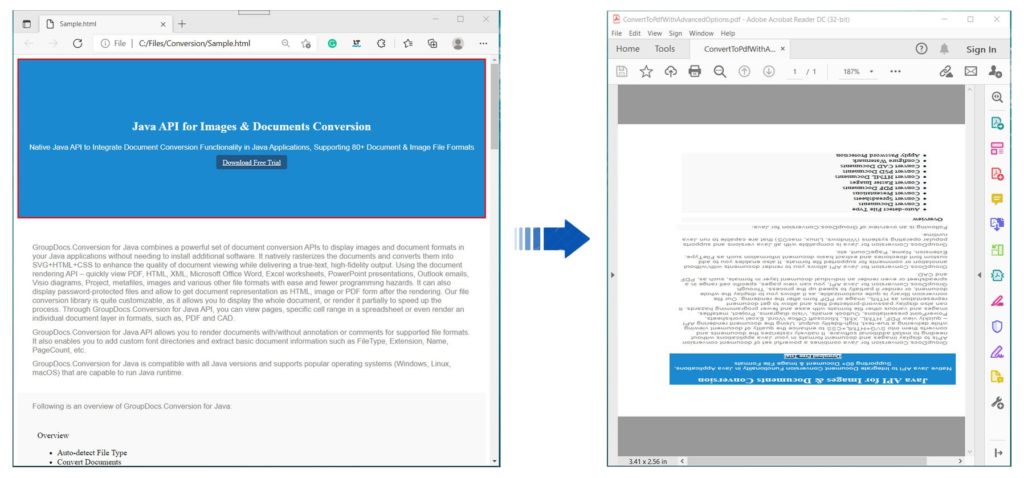Screen dimensions: 1024x478
Task: Open the File menu in Acrobat
Action: (x=617, y=33)
